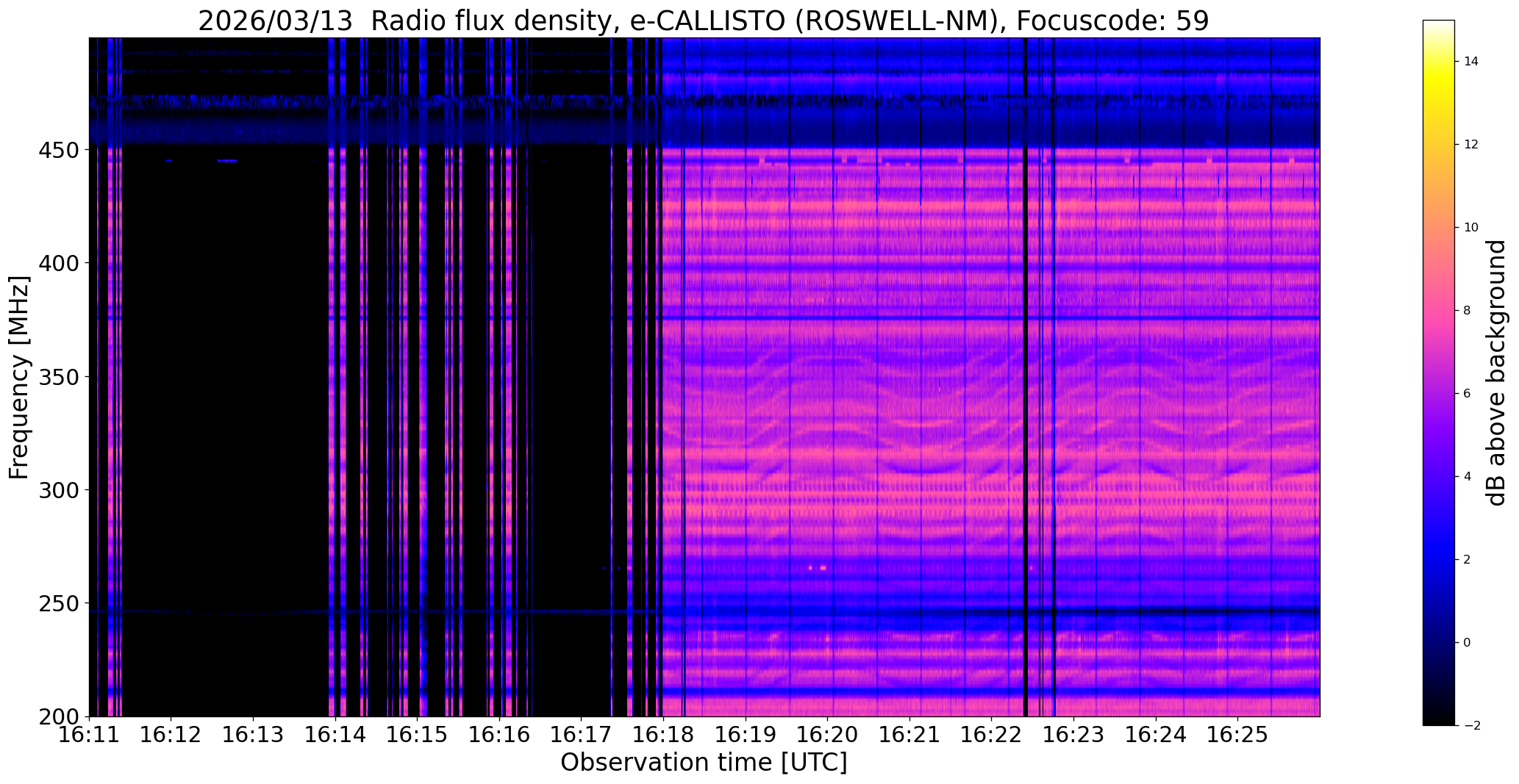Click the 16:25 time tick label
Viewport: 1519px width, 784px height.
[1238, 734]
